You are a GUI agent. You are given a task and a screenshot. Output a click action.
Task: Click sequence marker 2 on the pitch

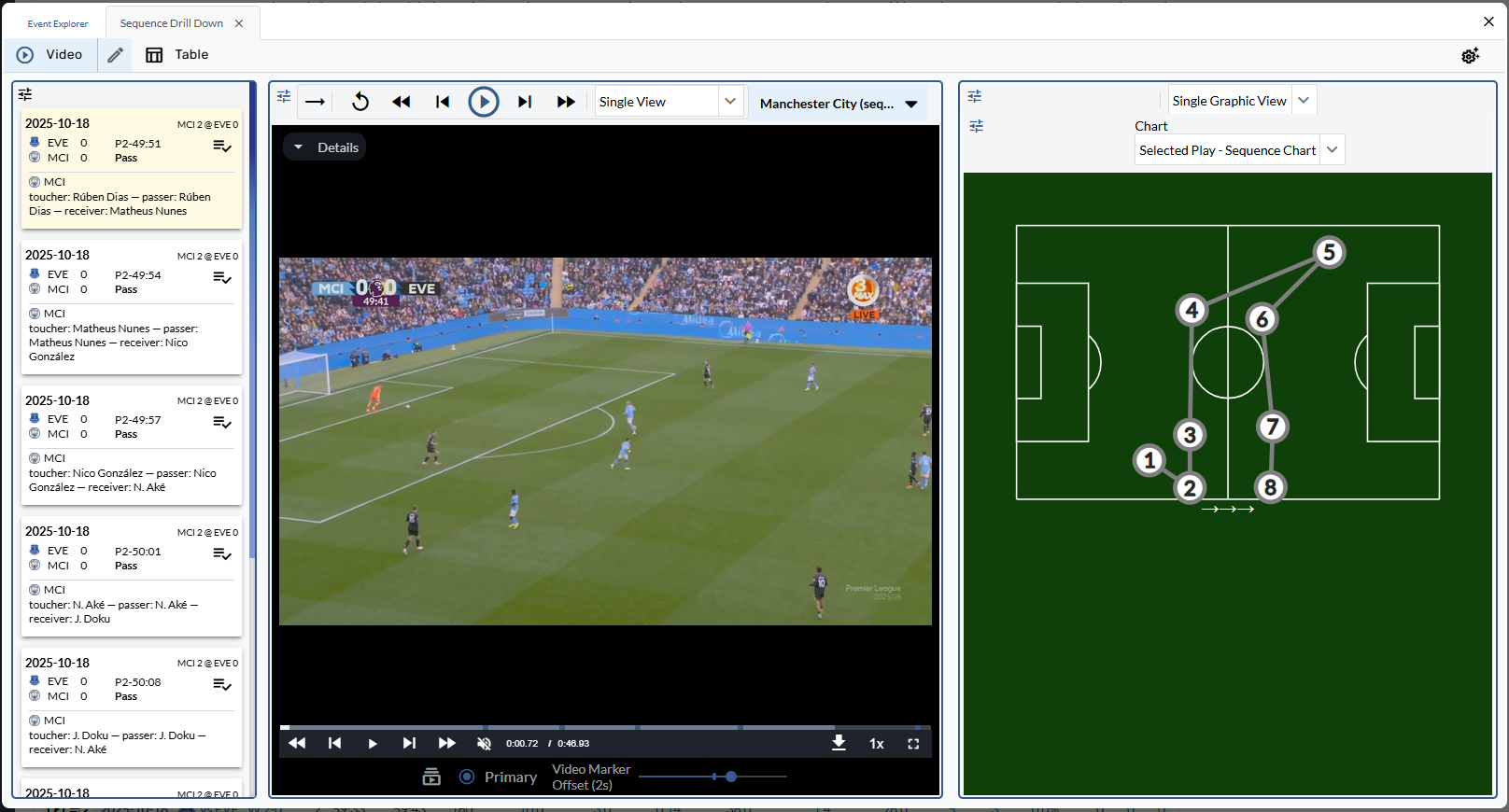point(1190,487)
